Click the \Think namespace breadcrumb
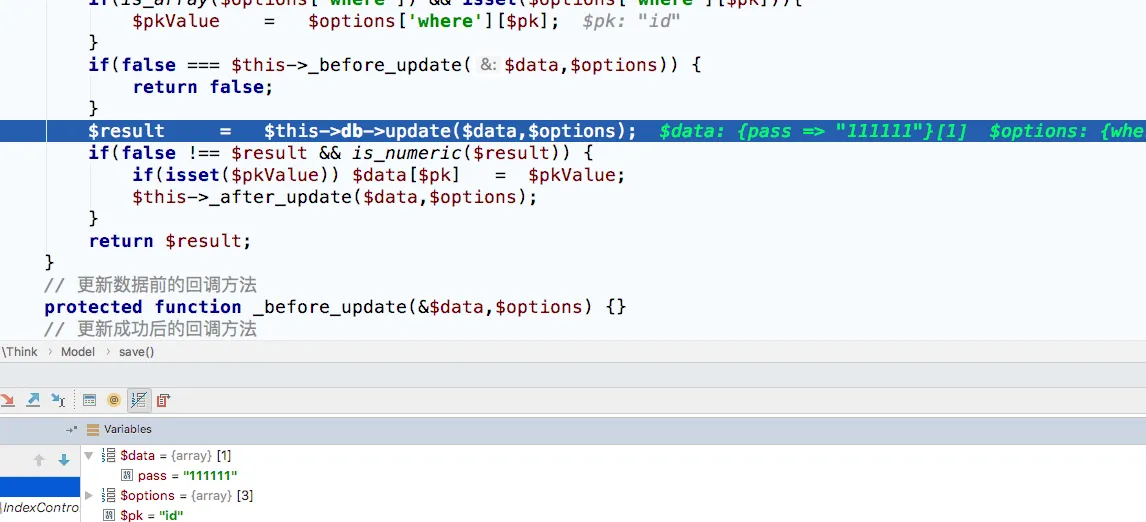This screenshot has width=1146, height=522. click(20, 352)
